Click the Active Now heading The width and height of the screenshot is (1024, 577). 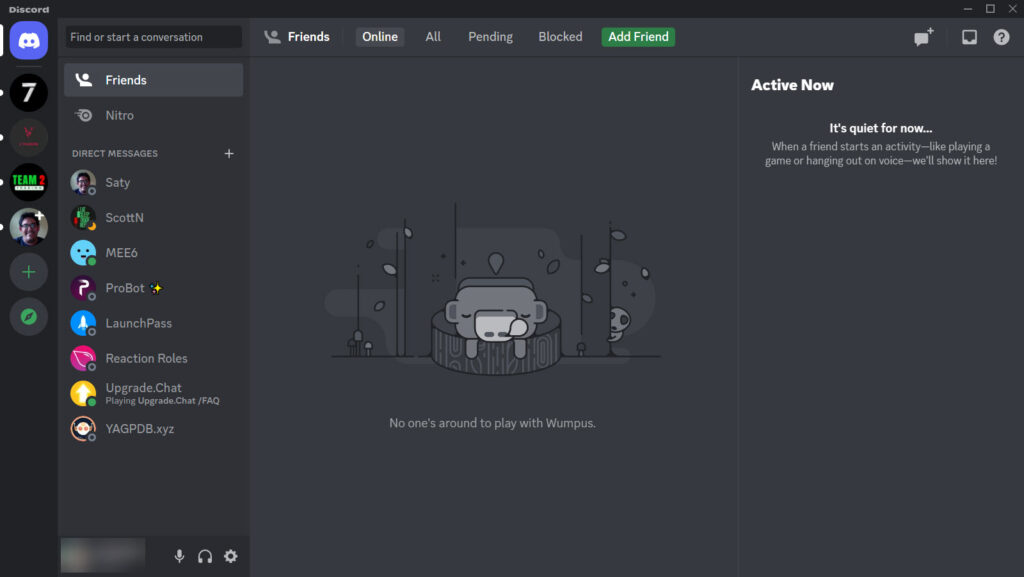pos(792,85)
